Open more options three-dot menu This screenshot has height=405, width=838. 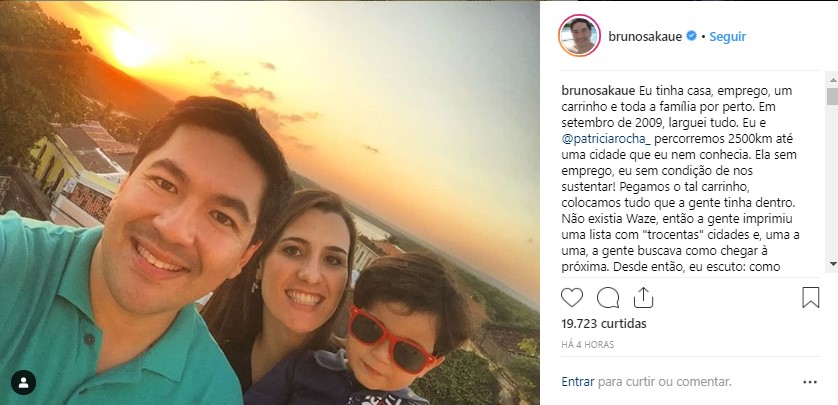click(x=810, y=382)
